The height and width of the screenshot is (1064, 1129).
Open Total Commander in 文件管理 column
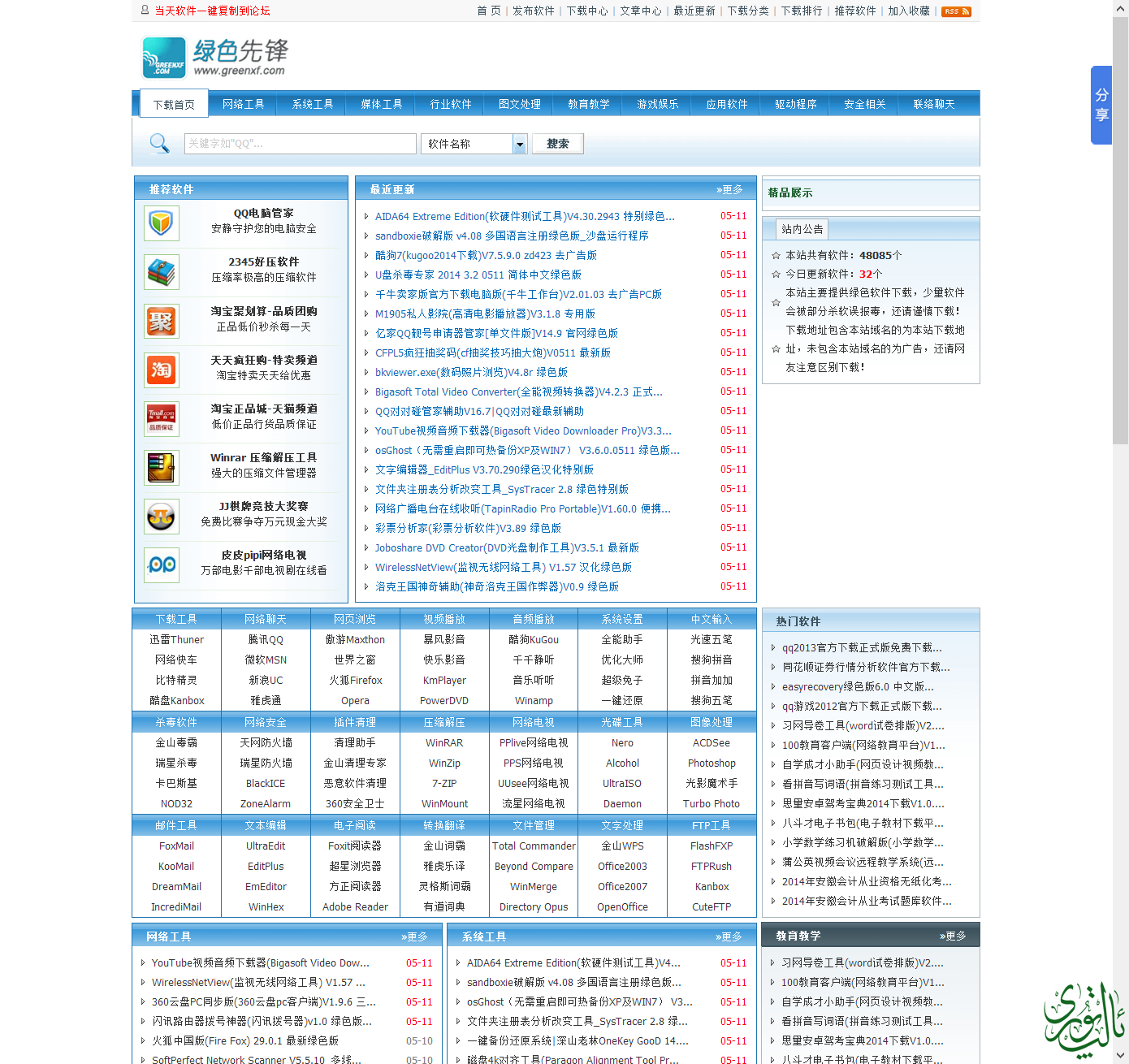(534, 846)
